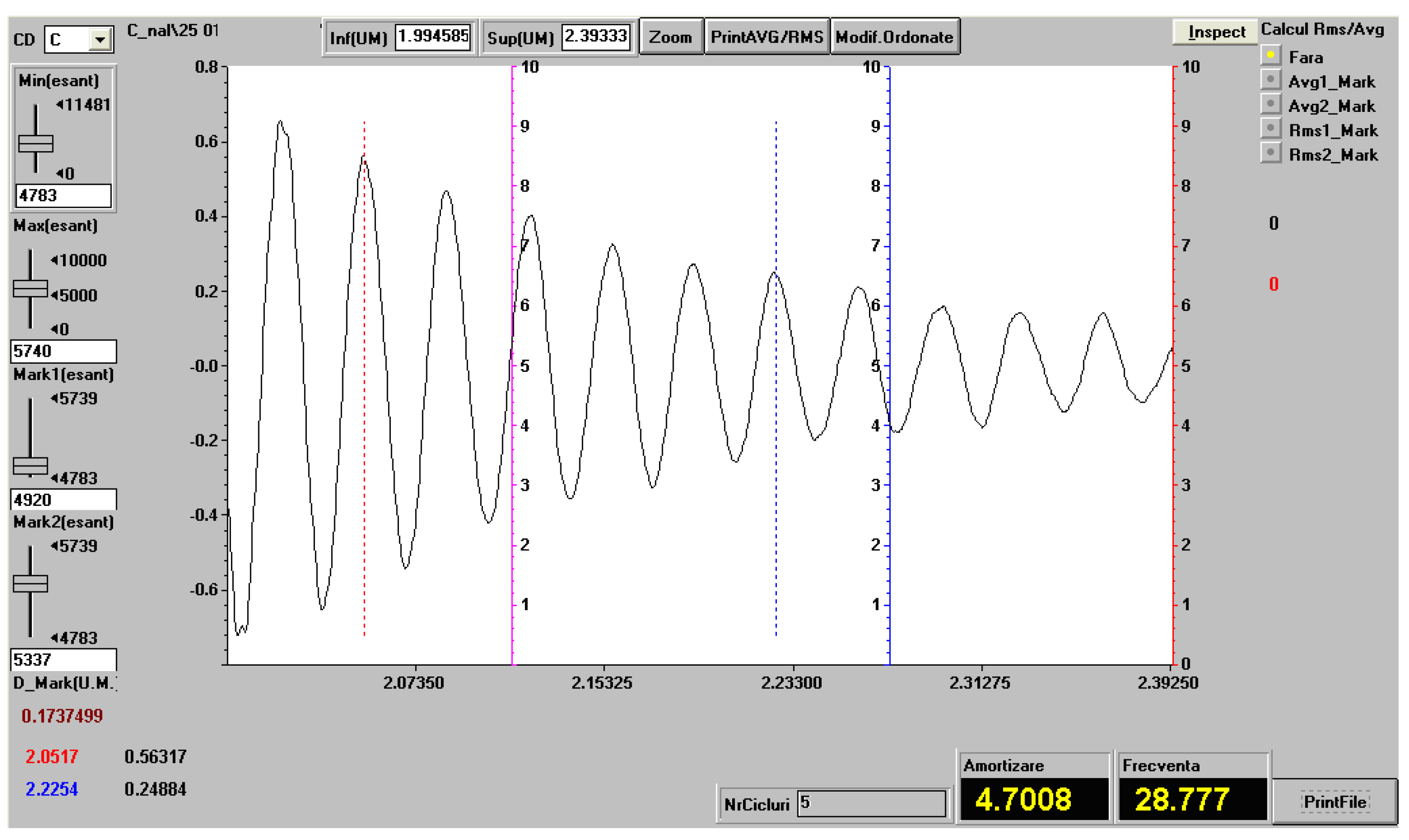Open the CD dropdown arrow
The width and height of the screenshot is (1409, 840).
point(100,40)
